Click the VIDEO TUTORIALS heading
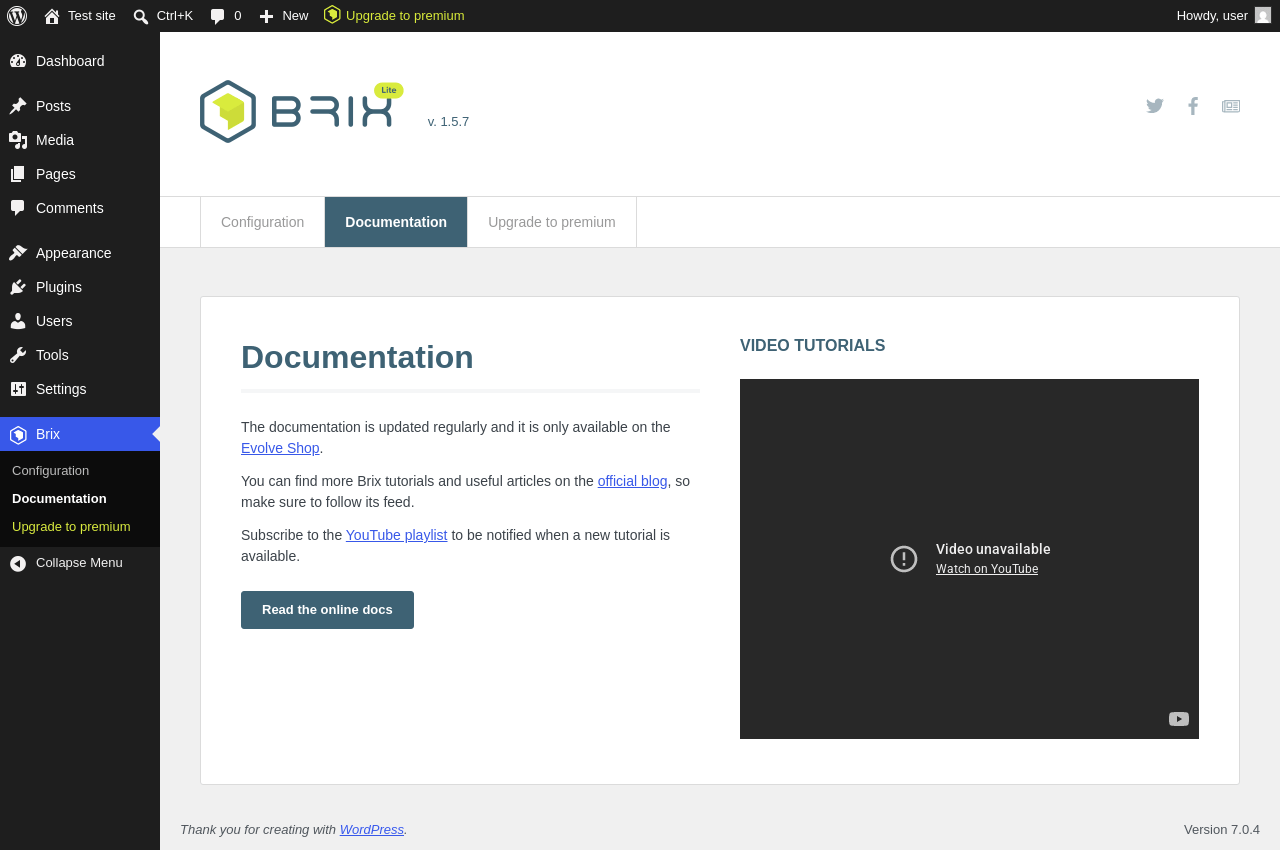1280x850 pixels. 813,346
